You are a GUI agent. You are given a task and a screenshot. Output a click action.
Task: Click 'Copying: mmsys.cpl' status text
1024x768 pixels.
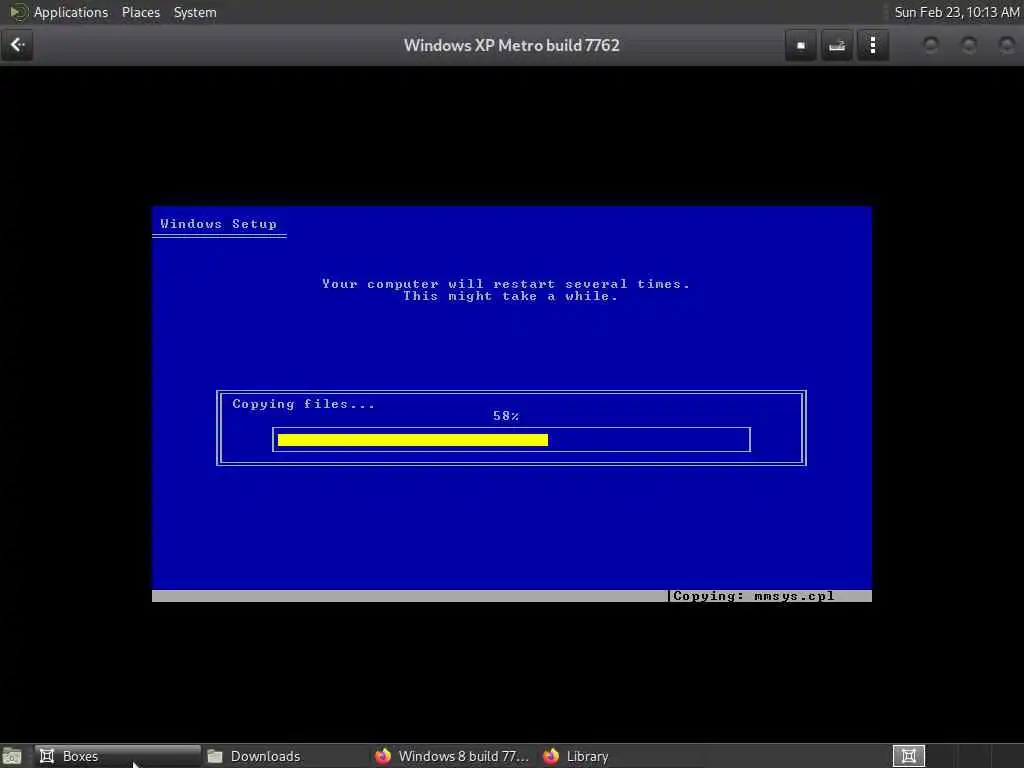pos(754,596)
